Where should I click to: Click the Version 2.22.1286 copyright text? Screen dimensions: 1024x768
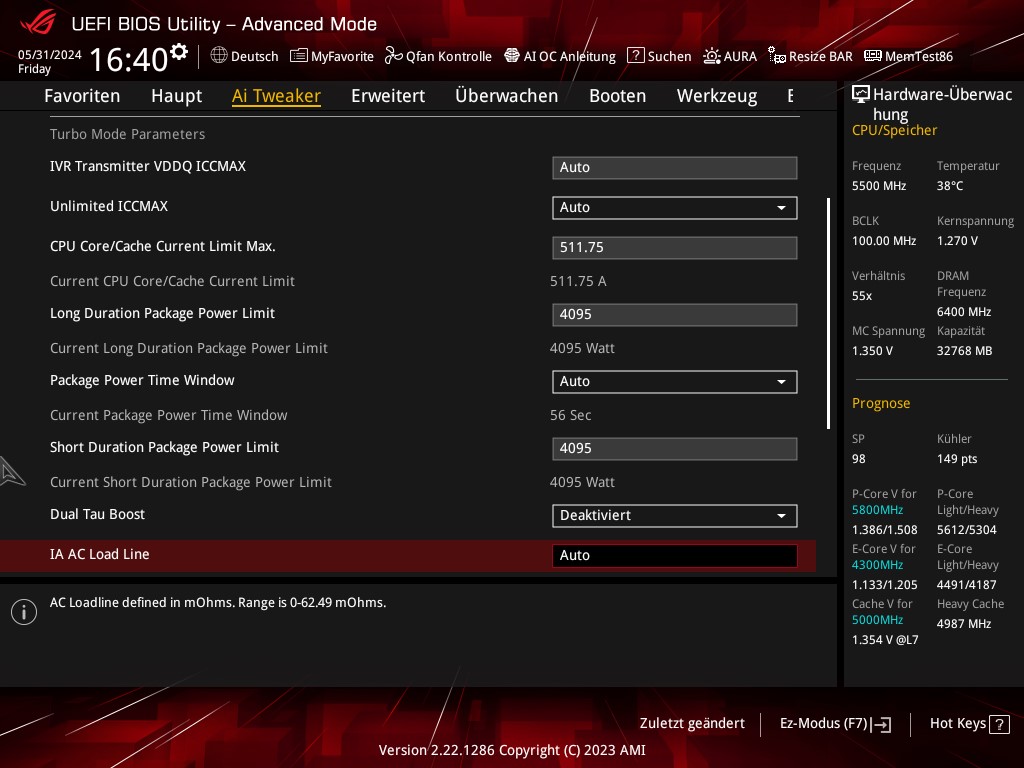[x=512, y=750]
